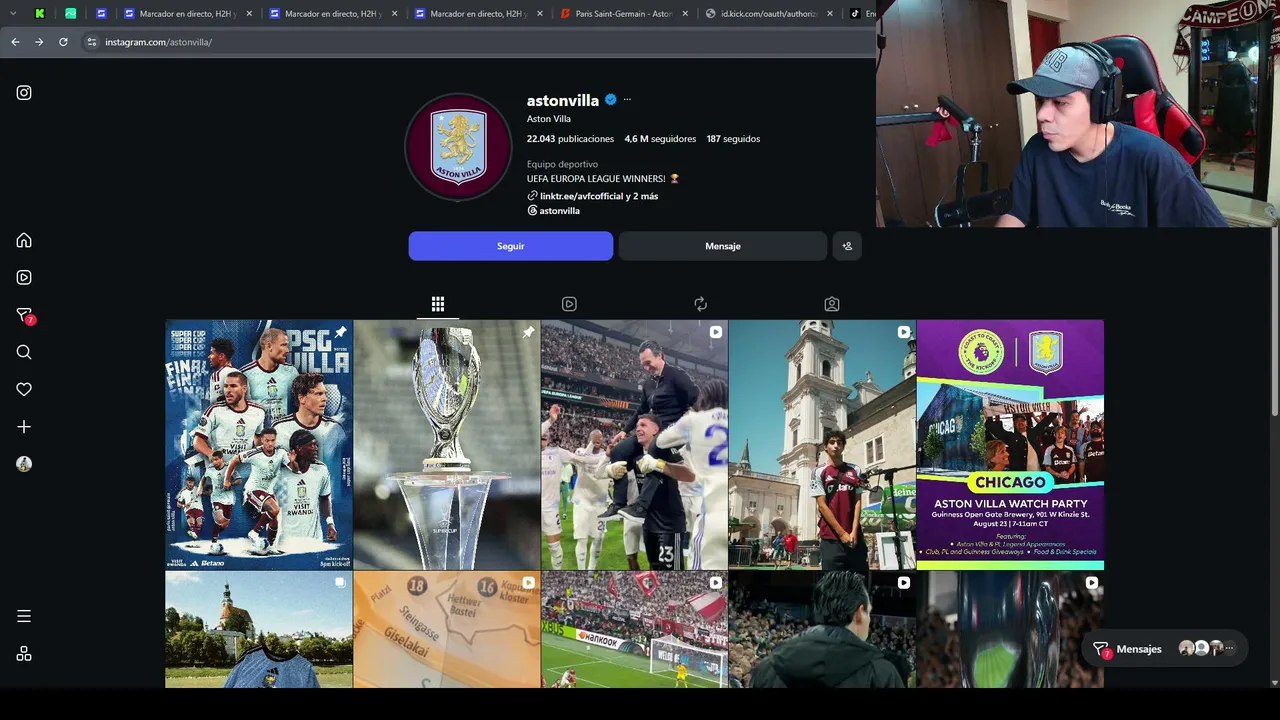Image resolution: width=1280 pixels, height=720 pixels.
Task: Open site information icon in address bar
Action: (x=91, y=42)
